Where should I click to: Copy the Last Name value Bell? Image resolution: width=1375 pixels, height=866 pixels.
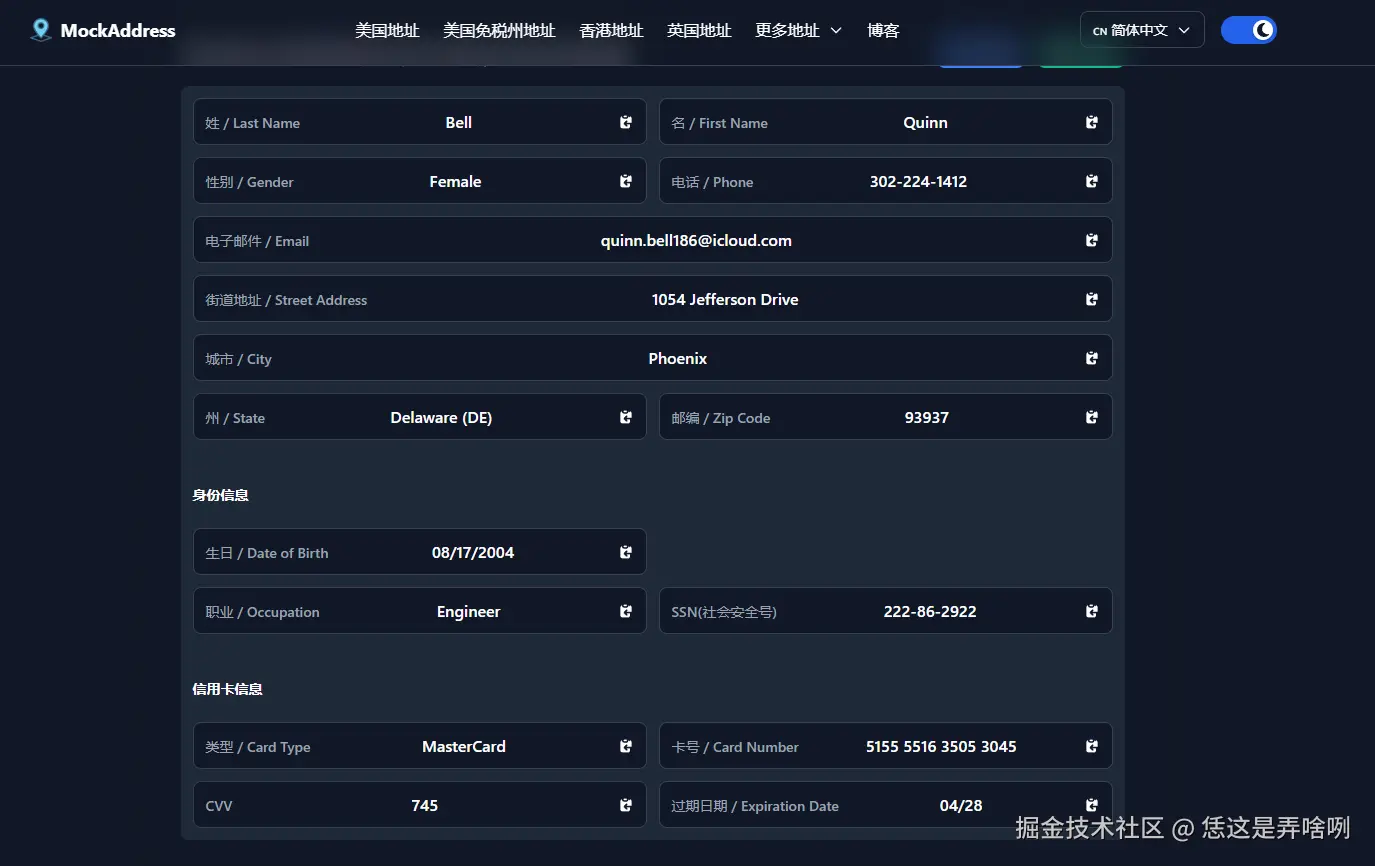(x=626, y=123)
